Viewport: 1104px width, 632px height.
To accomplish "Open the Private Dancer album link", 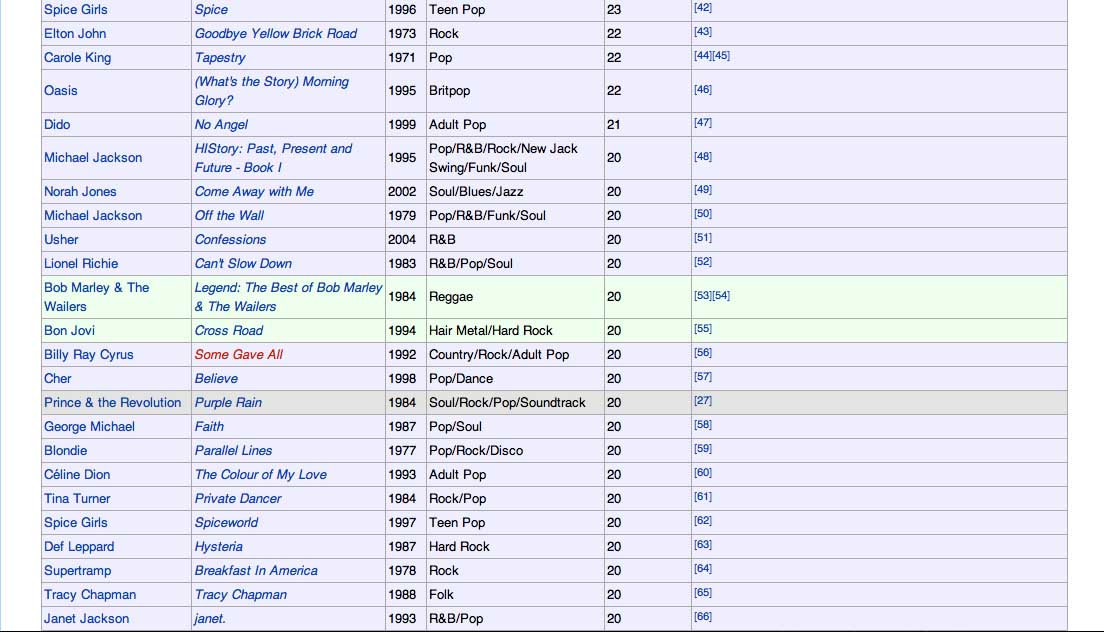I will point(238,498).
